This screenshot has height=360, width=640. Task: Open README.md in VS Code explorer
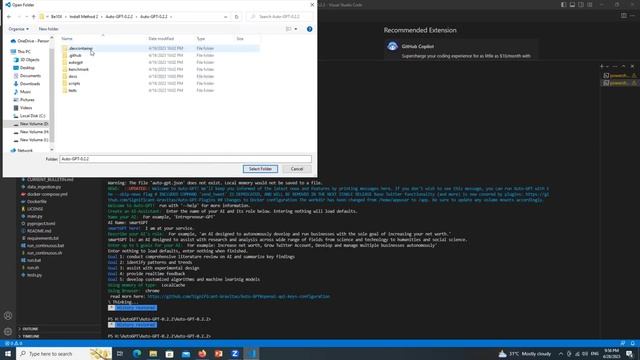point(39,231)
